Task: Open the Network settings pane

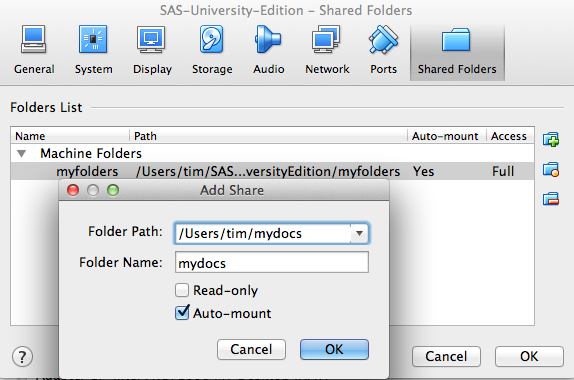Action: (x=327, y=50)
